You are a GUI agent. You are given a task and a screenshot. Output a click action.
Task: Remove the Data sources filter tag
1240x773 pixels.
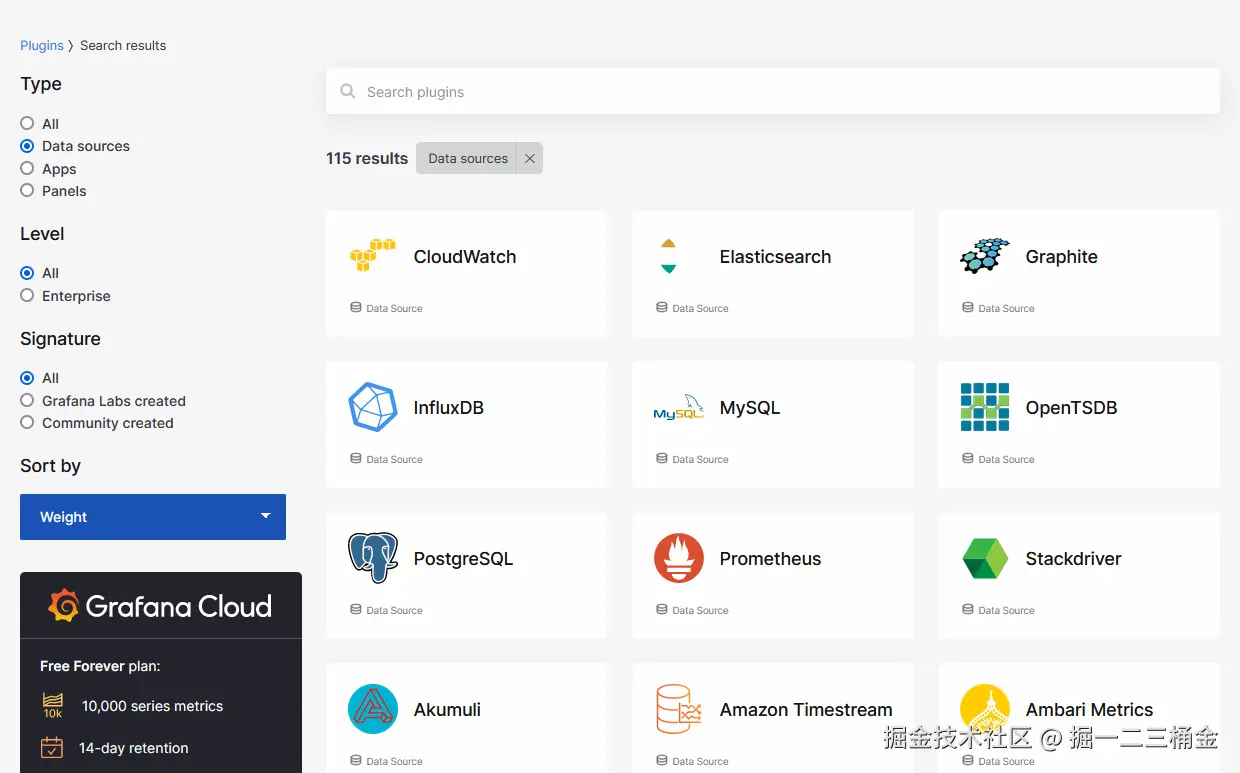[530, 158]
